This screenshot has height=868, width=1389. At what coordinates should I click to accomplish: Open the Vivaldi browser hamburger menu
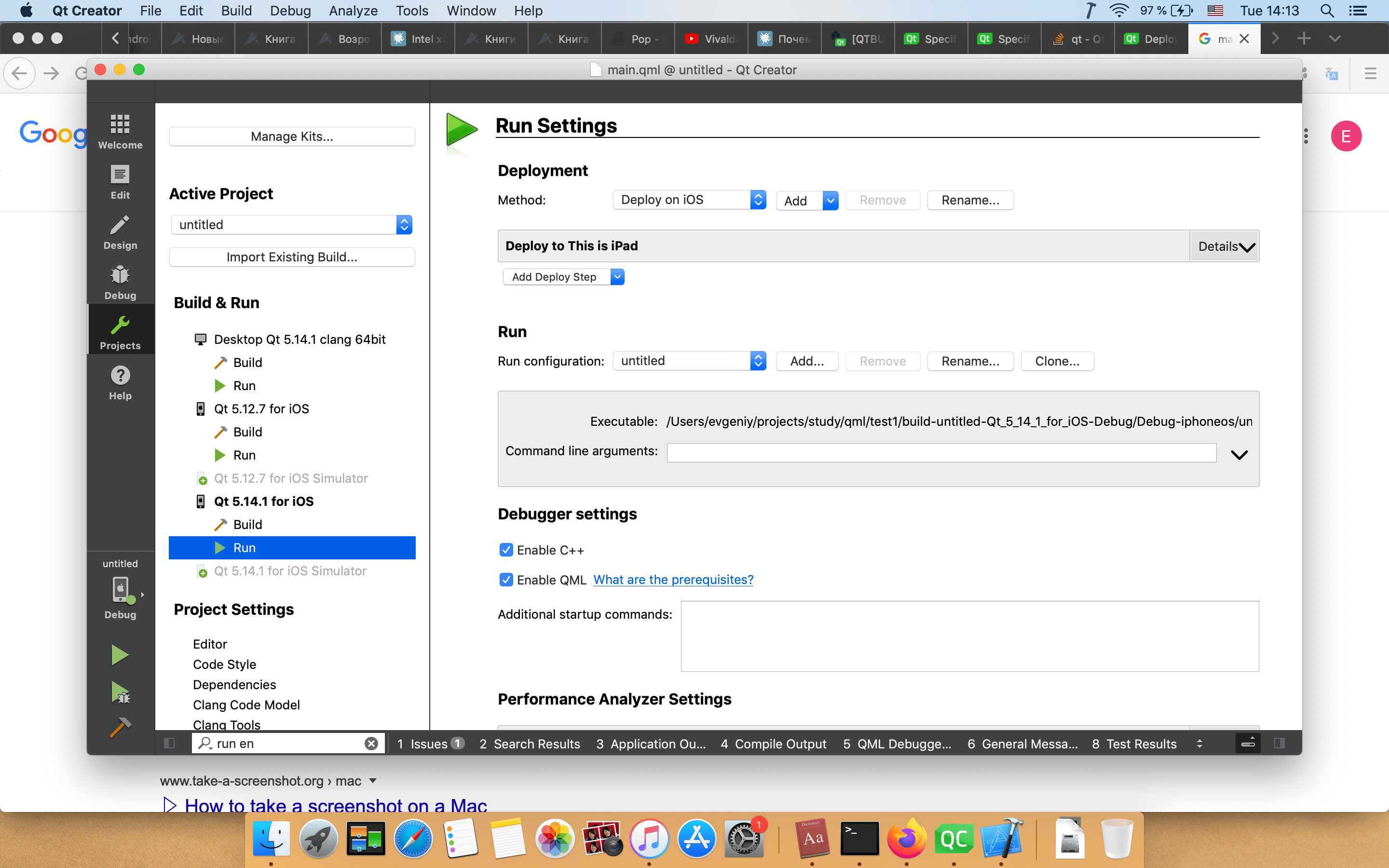(x=1371, y=73)
